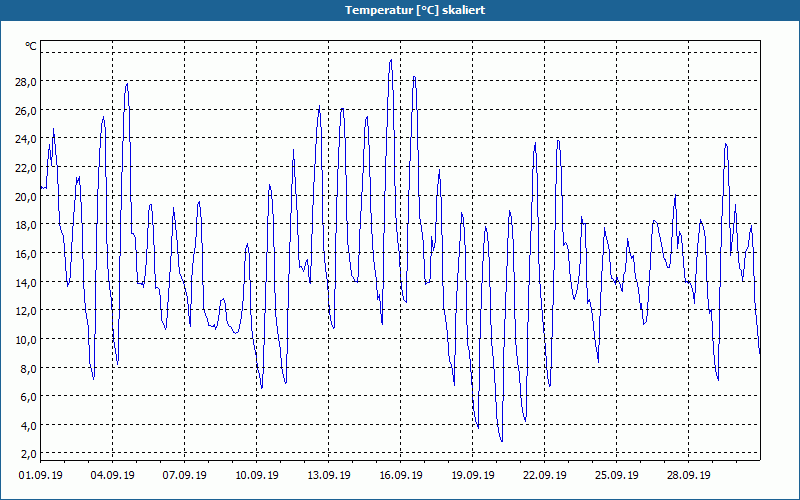Click the °C unit label
Image resolution: width=800 pixels, height=500 pixels.
[x=31, y=46]
